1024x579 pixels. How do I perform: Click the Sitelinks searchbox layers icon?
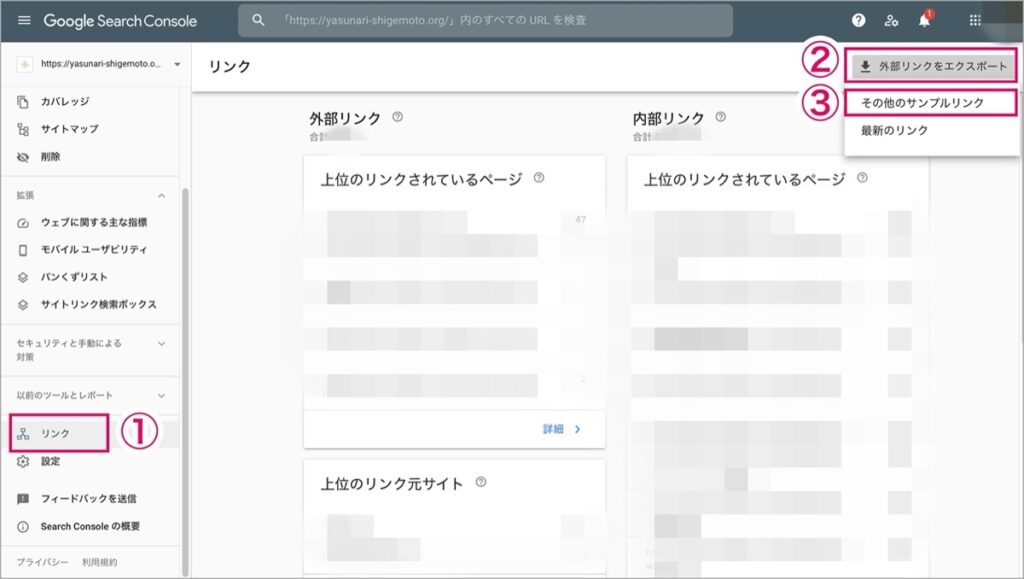point(23,305)
